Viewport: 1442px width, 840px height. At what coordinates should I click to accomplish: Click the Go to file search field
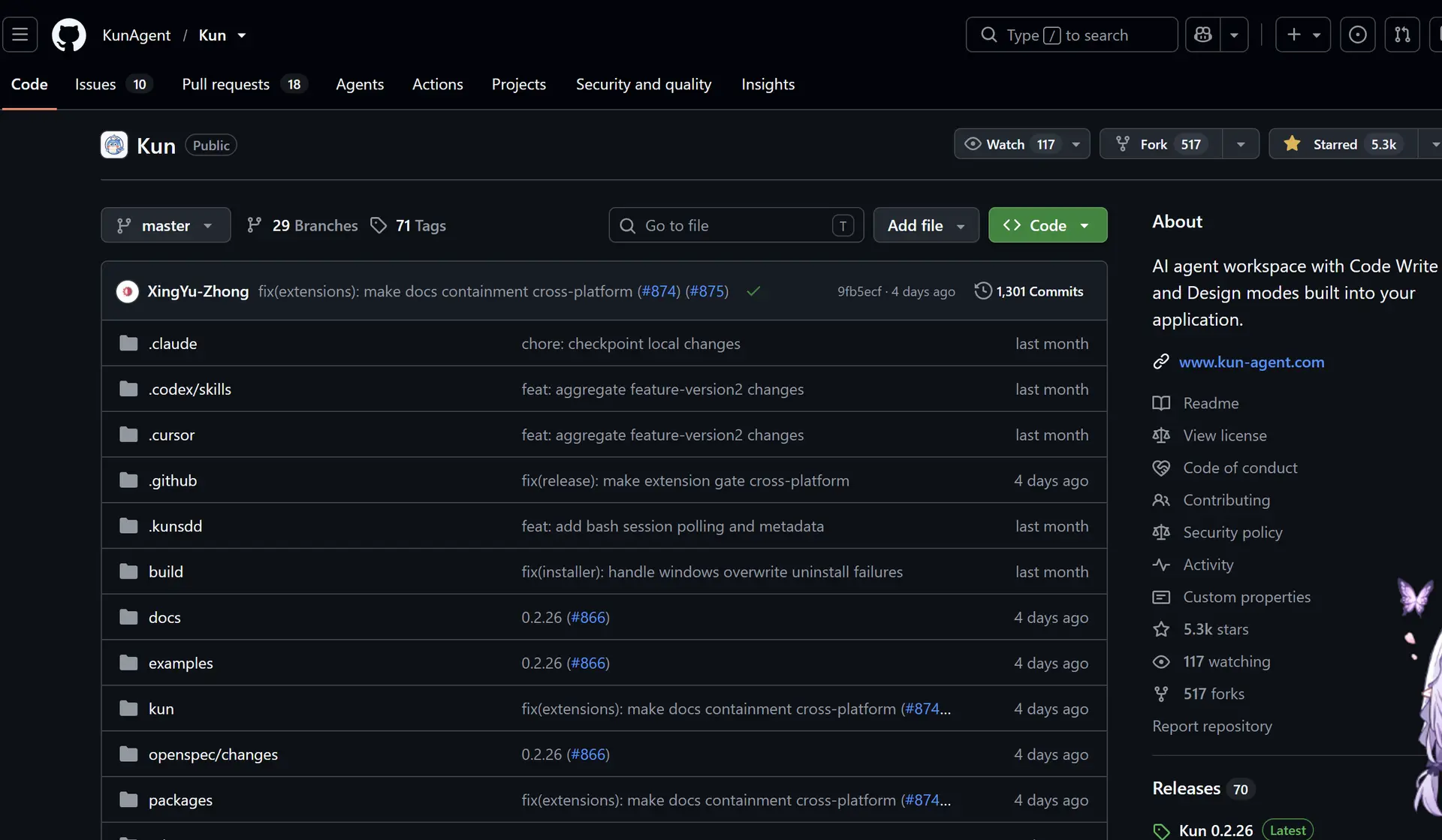pos(736,225)
